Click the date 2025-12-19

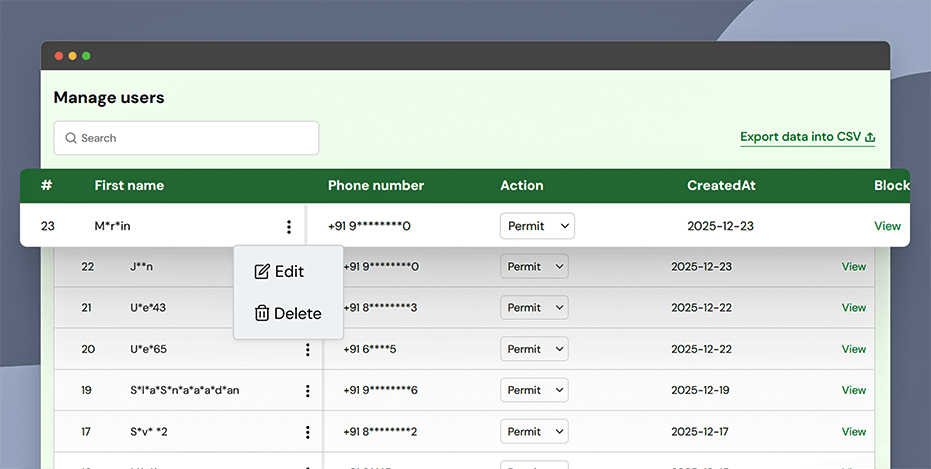pos(700,390)
